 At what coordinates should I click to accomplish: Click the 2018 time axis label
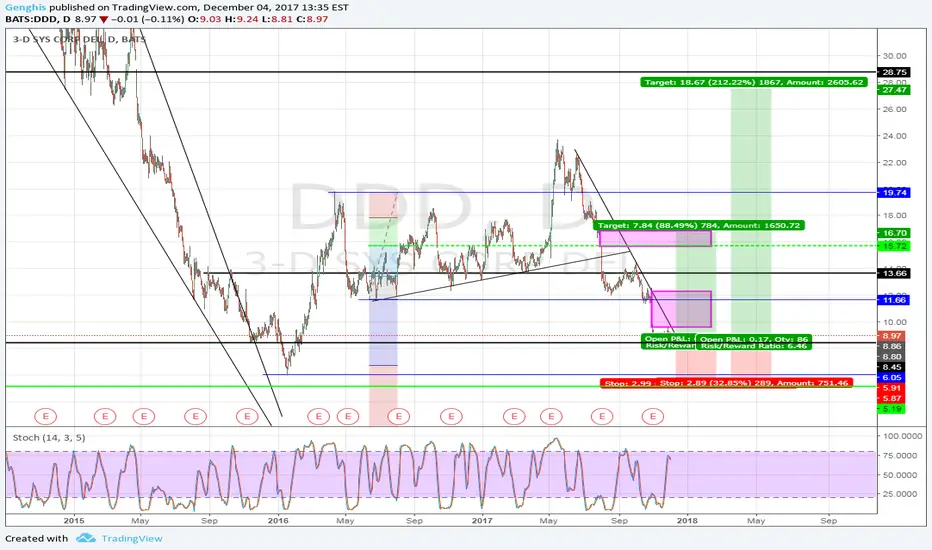tap(688, 521)
